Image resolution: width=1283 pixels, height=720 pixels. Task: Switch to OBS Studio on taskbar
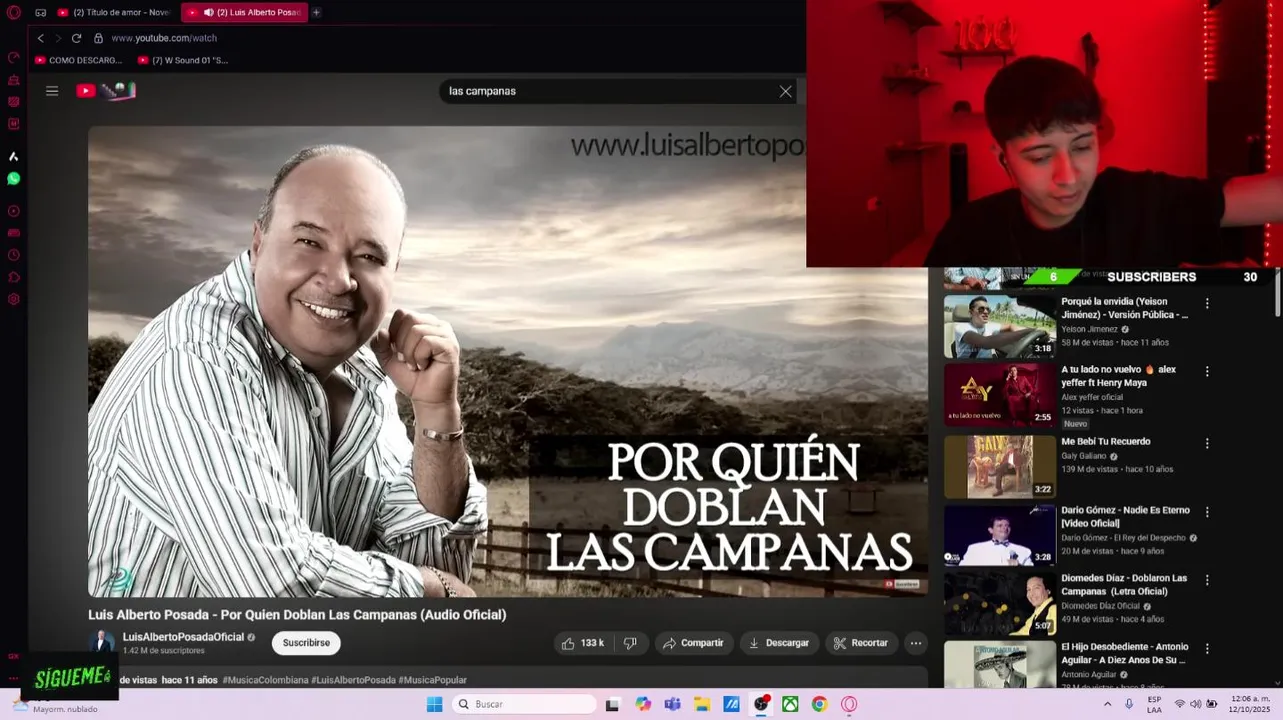[761, 704]
